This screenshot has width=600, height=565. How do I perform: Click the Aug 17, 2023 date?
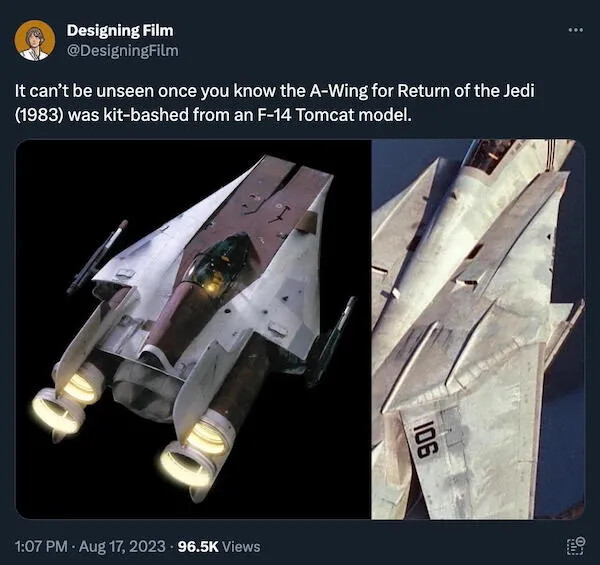pos(122,546)
